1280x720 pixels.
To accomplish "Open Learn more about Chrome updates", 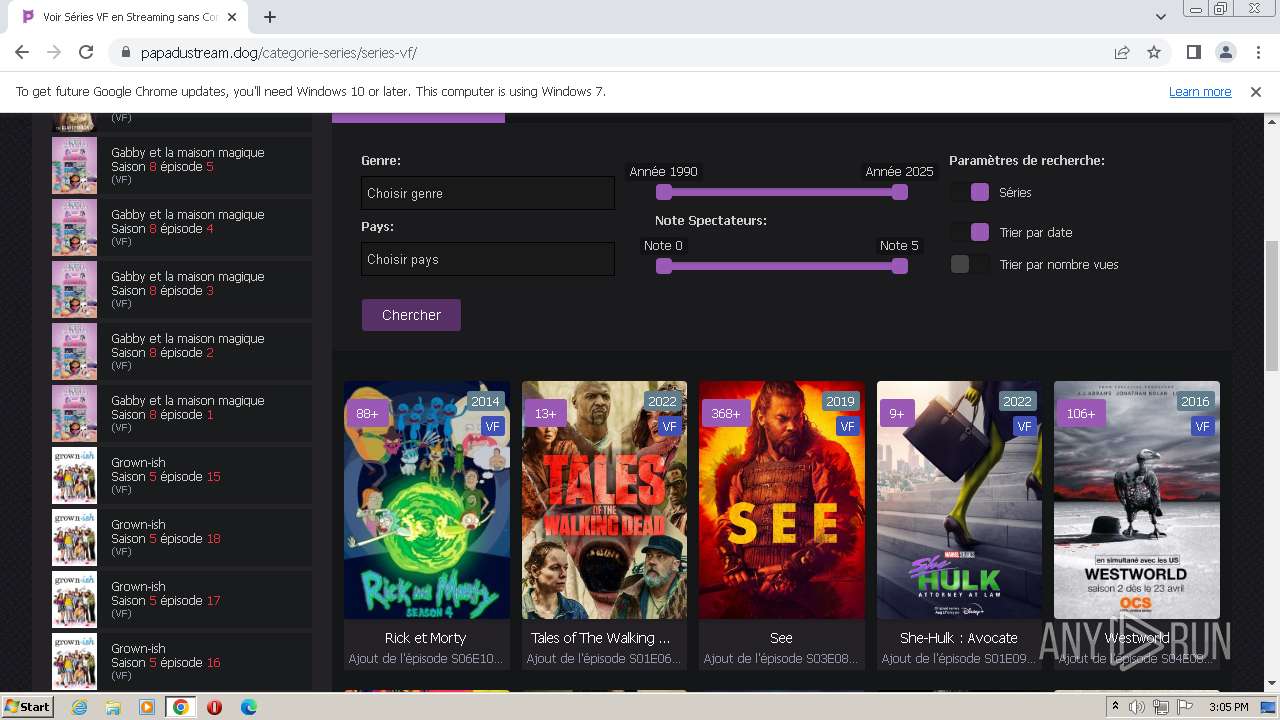I will point(1200,91).
